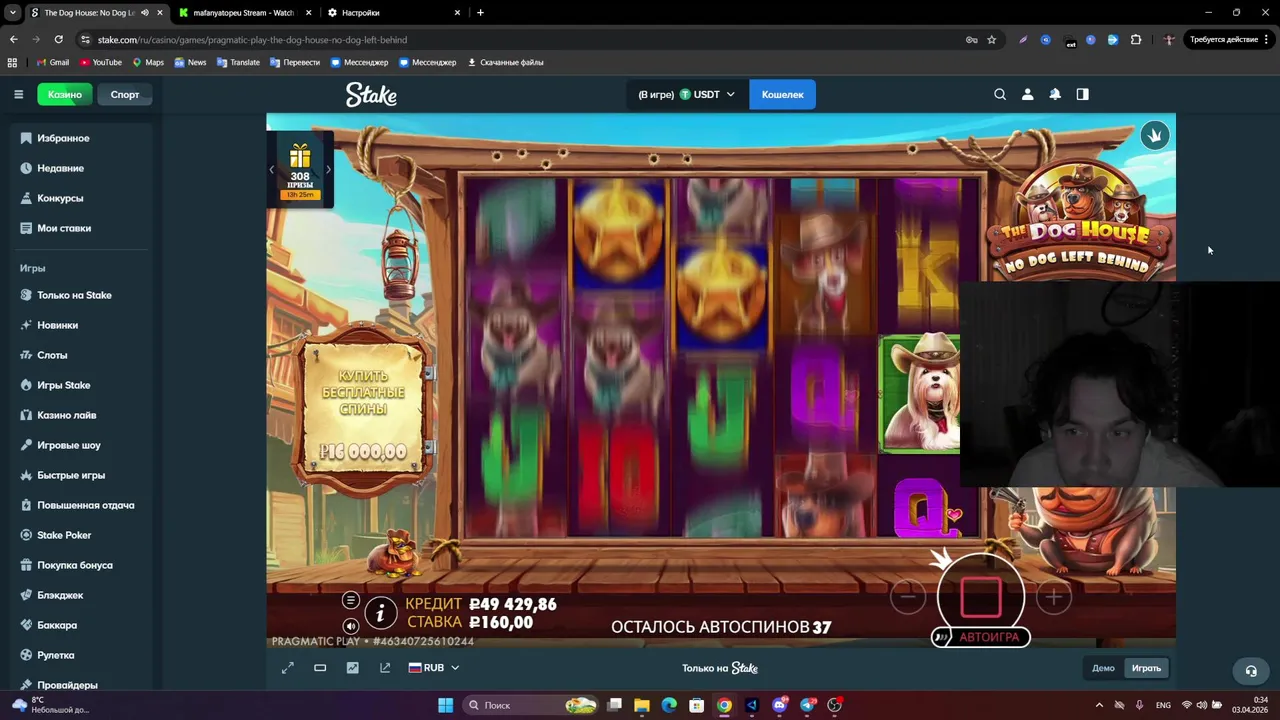Open the game info (i) icon
Screen dimensions: 1280x720
click(x=380, y=613)
